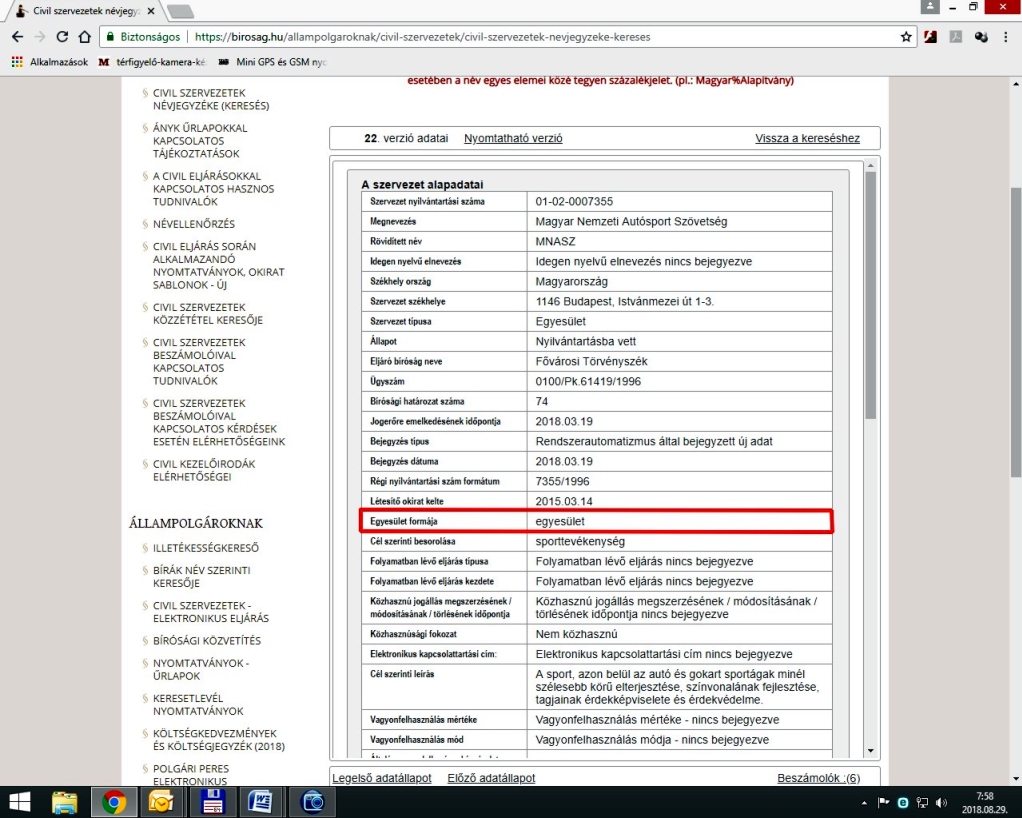This screenshot has width=1022, height=818.
Task: Select the old registration number 7355/1996
Action: coord(562,482)
